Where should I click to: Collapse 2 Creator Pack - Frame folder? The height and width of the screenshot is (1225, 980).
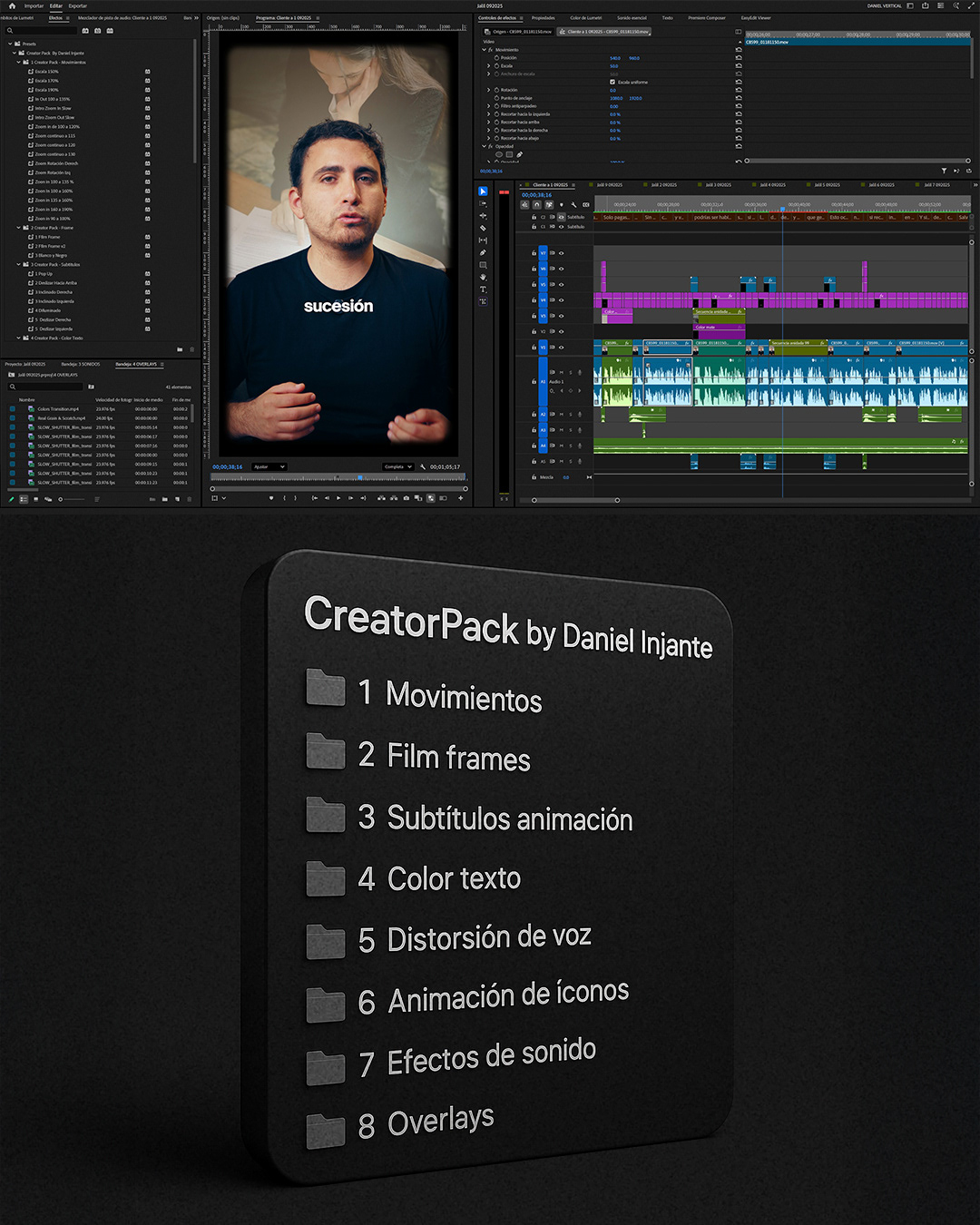[x=18, y=228]
